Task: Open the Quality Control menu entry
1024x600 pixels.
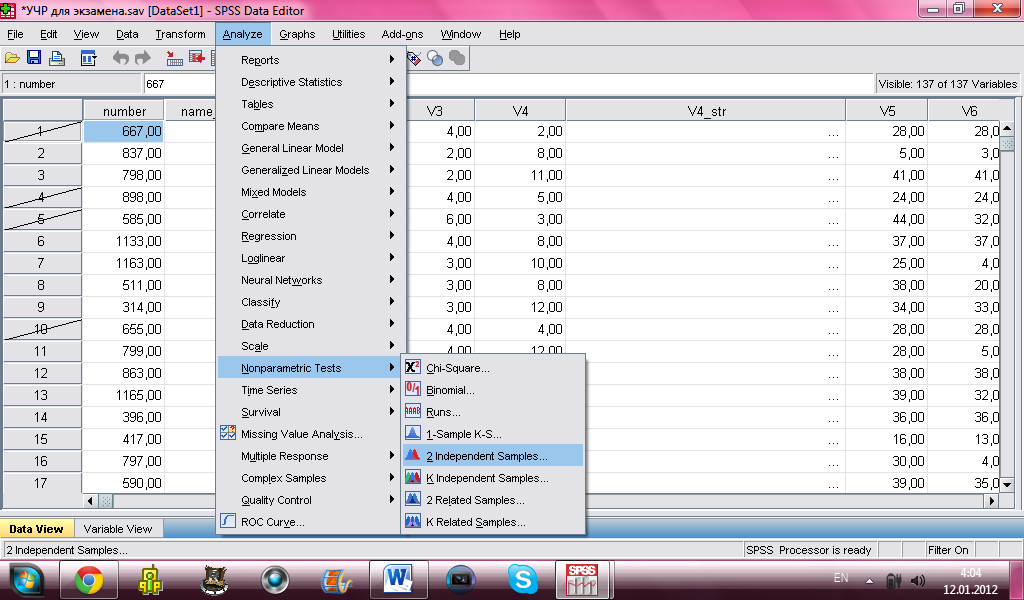Action: click(x=308, y=499)
